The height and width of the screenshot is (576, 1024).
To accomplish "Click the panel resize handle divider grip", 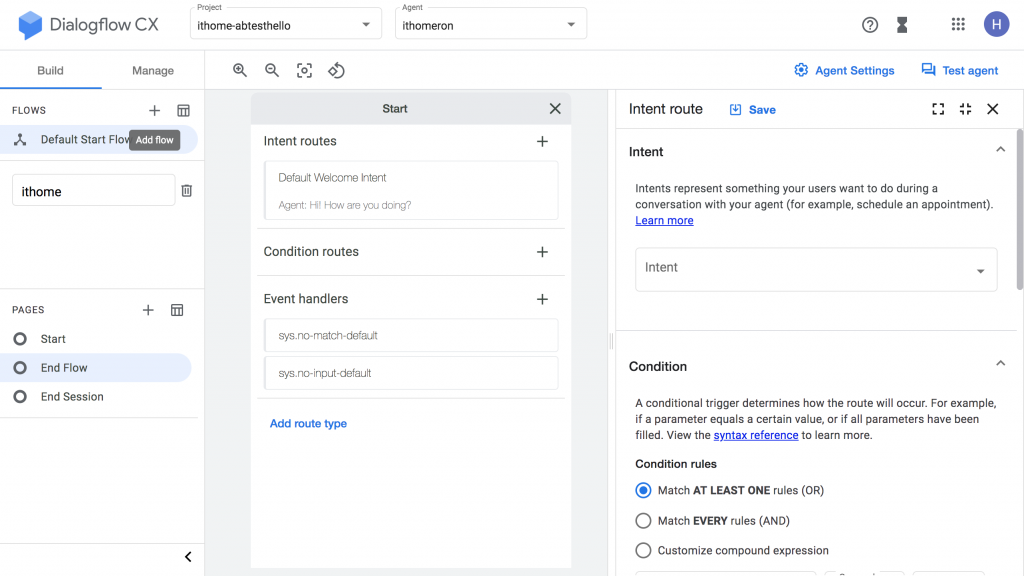I will (611, 341).
